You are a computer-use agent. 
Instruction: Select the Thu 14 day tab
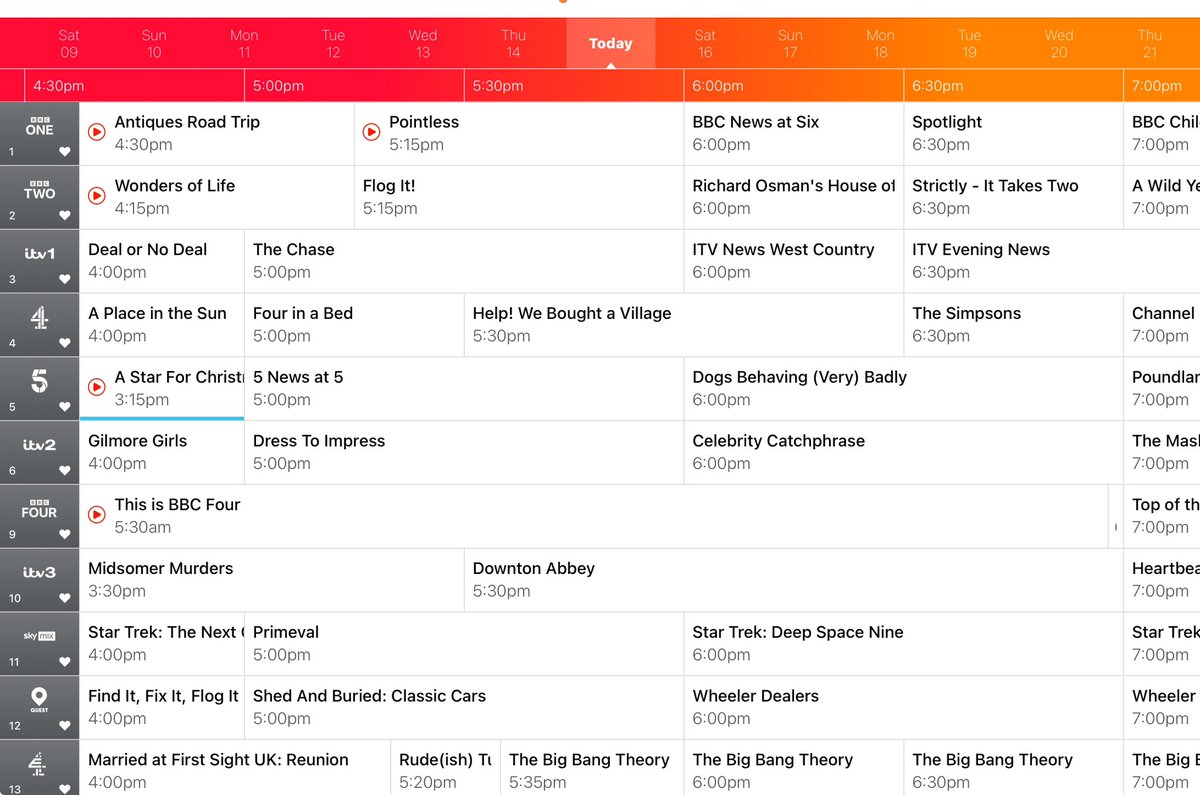(x=513, y=44)
